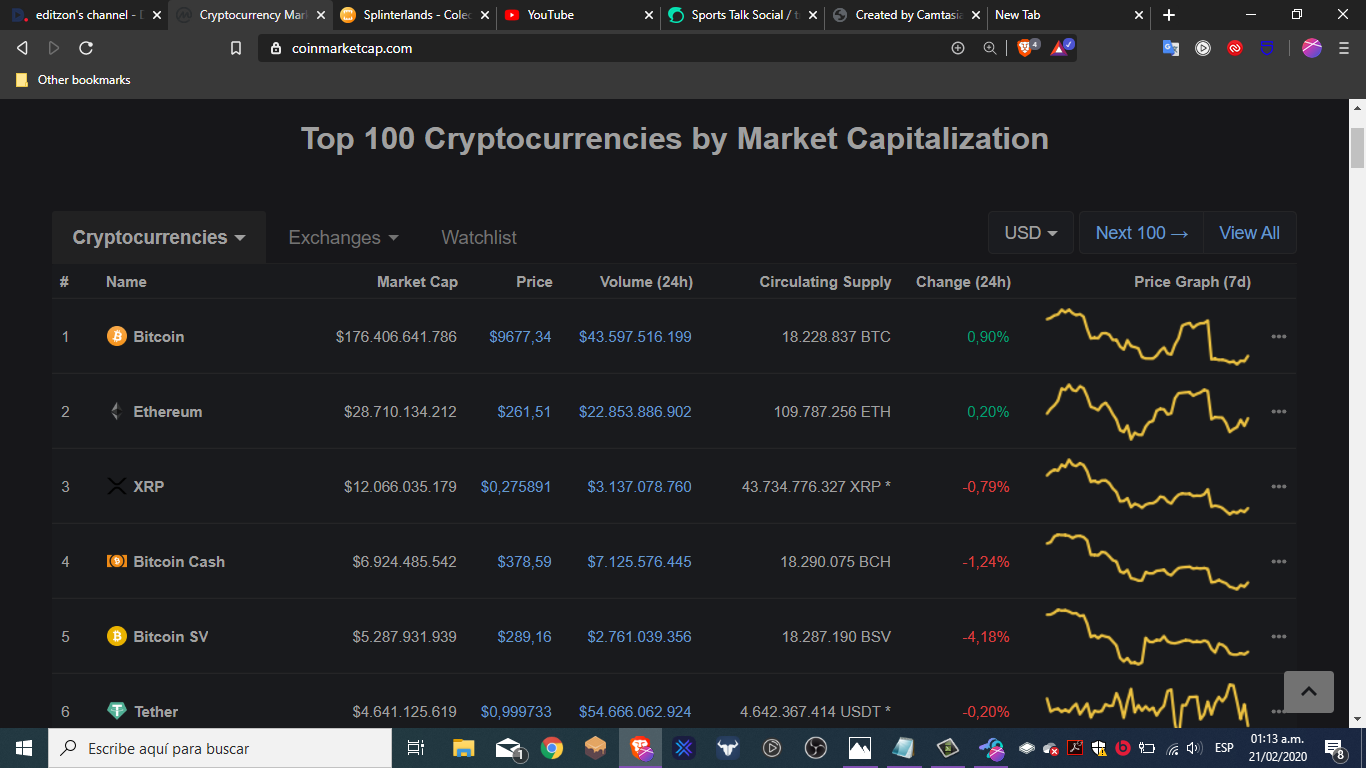Switch to the Created by Camtasia tab

click(905, 15)
